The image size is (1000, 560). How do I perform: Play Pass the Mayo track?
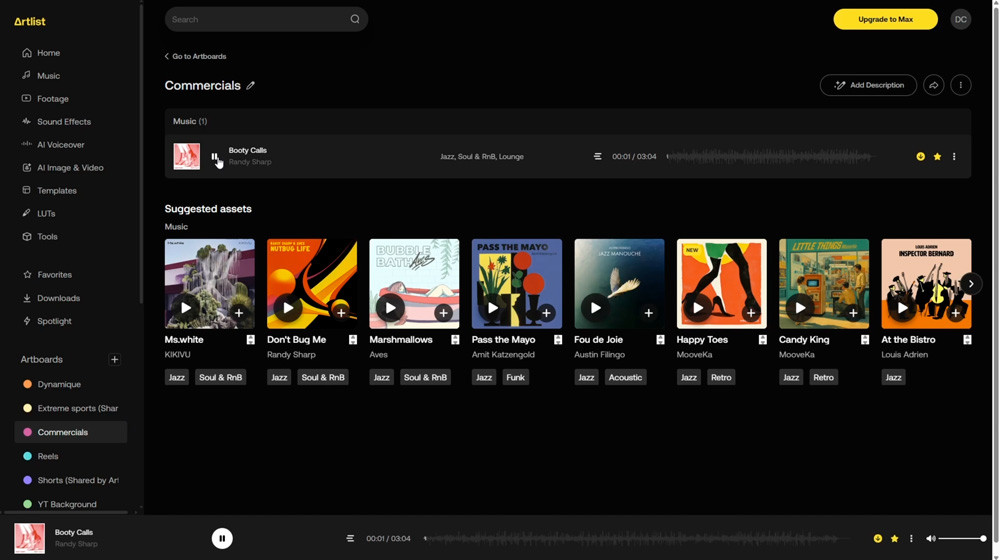click(x=493, y=308)
